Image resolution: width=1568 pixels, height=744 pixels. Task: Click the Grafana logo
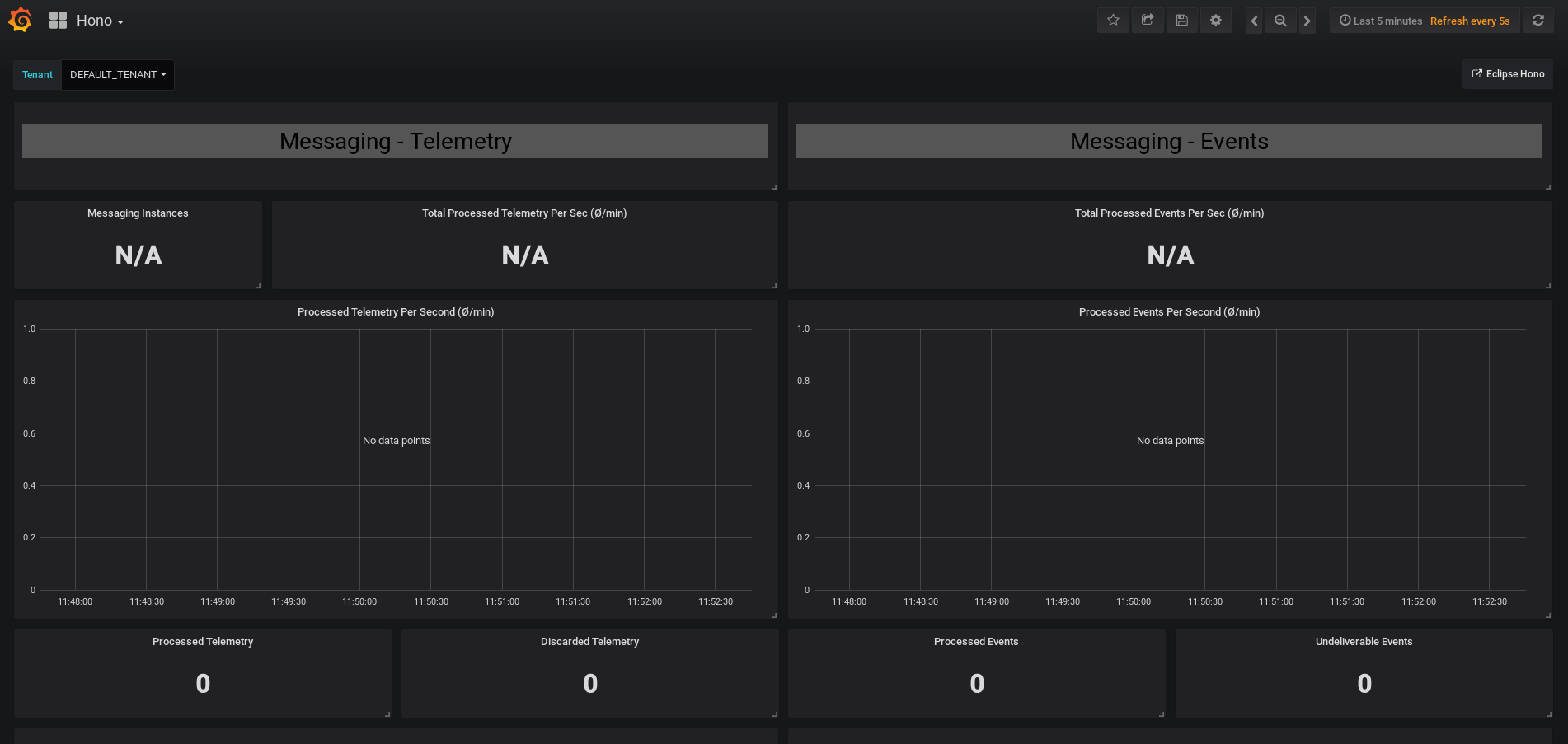click(20, 20)
